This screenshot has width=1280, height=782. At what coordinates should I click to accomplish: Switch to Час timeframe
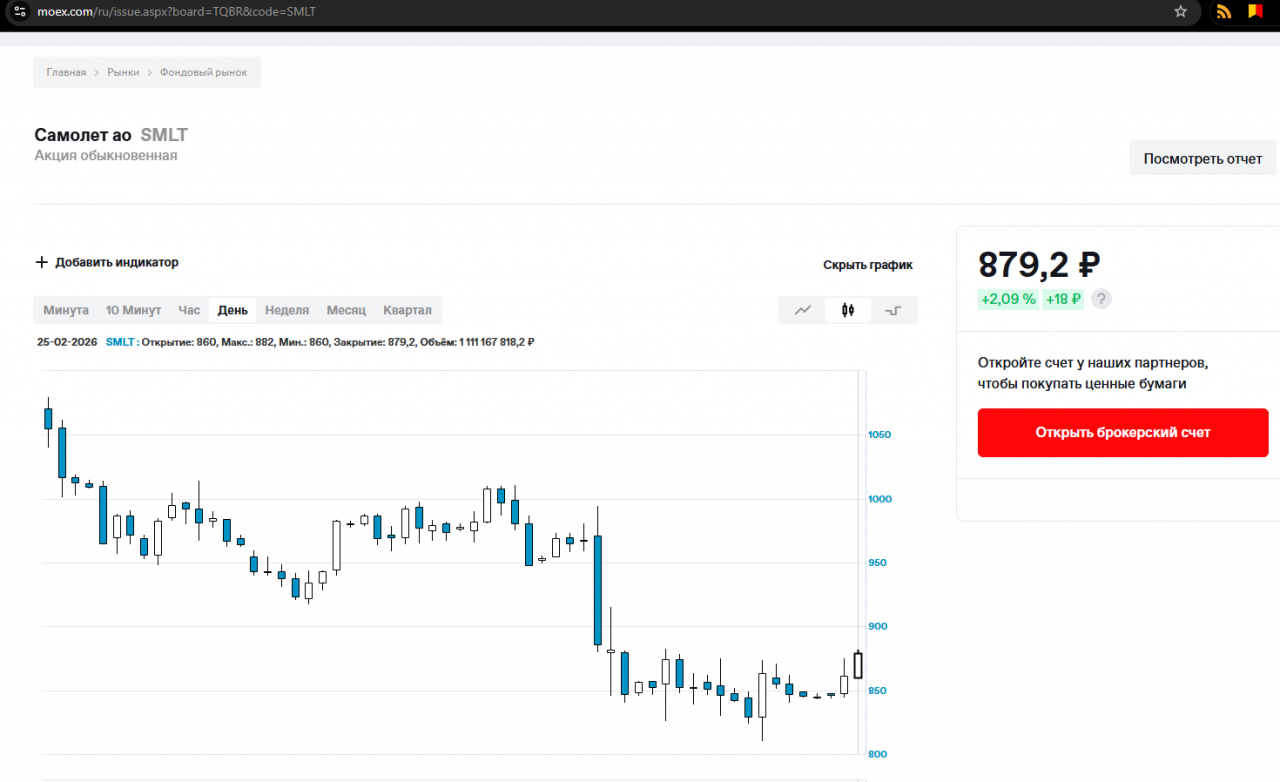coord(189,310)
